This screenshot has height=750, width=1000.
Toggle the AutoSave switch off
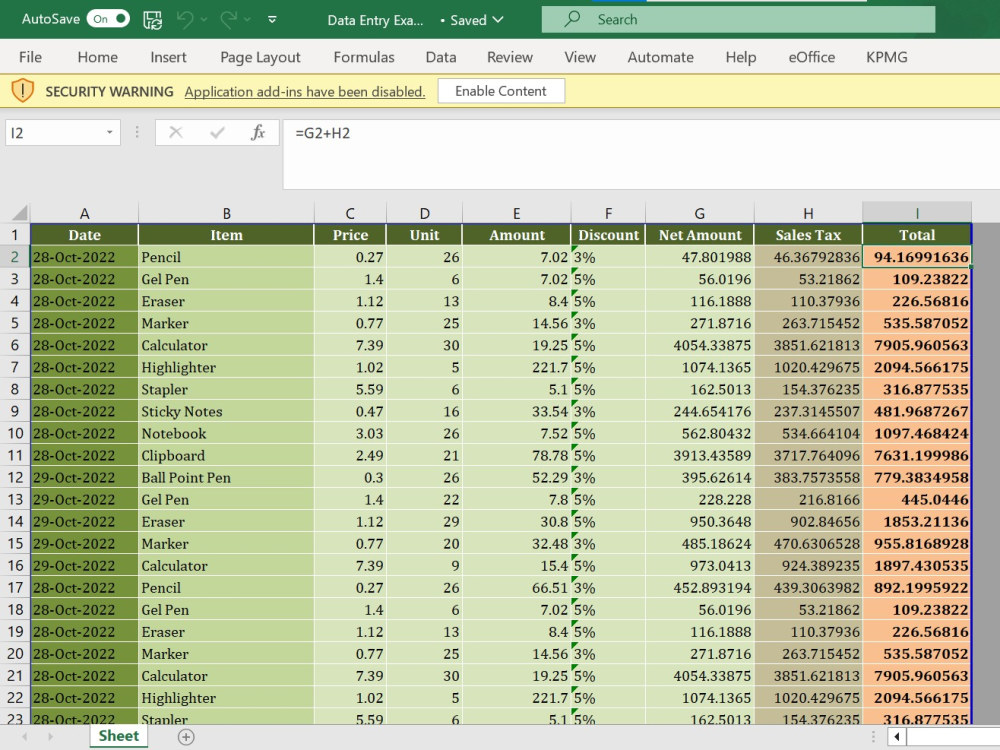(108, 19)
